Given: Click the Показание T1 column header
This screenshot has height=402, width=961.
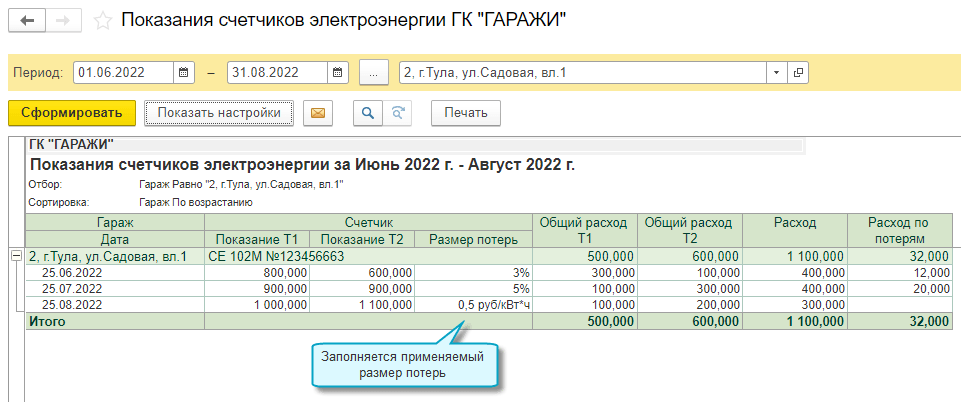Looking at the screenshot, I should tap(257, 240).
